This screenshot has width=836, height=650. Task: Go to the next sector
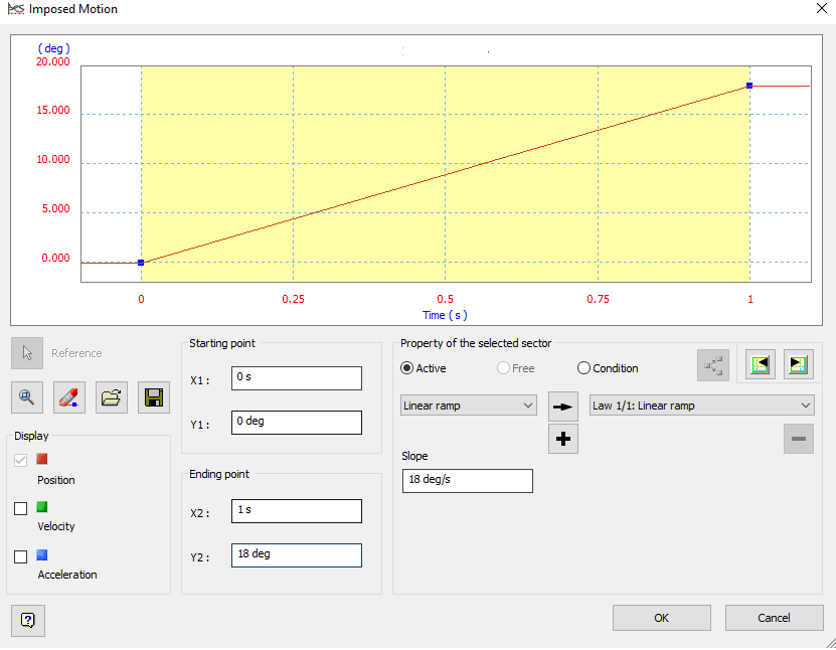coord(798,364)
